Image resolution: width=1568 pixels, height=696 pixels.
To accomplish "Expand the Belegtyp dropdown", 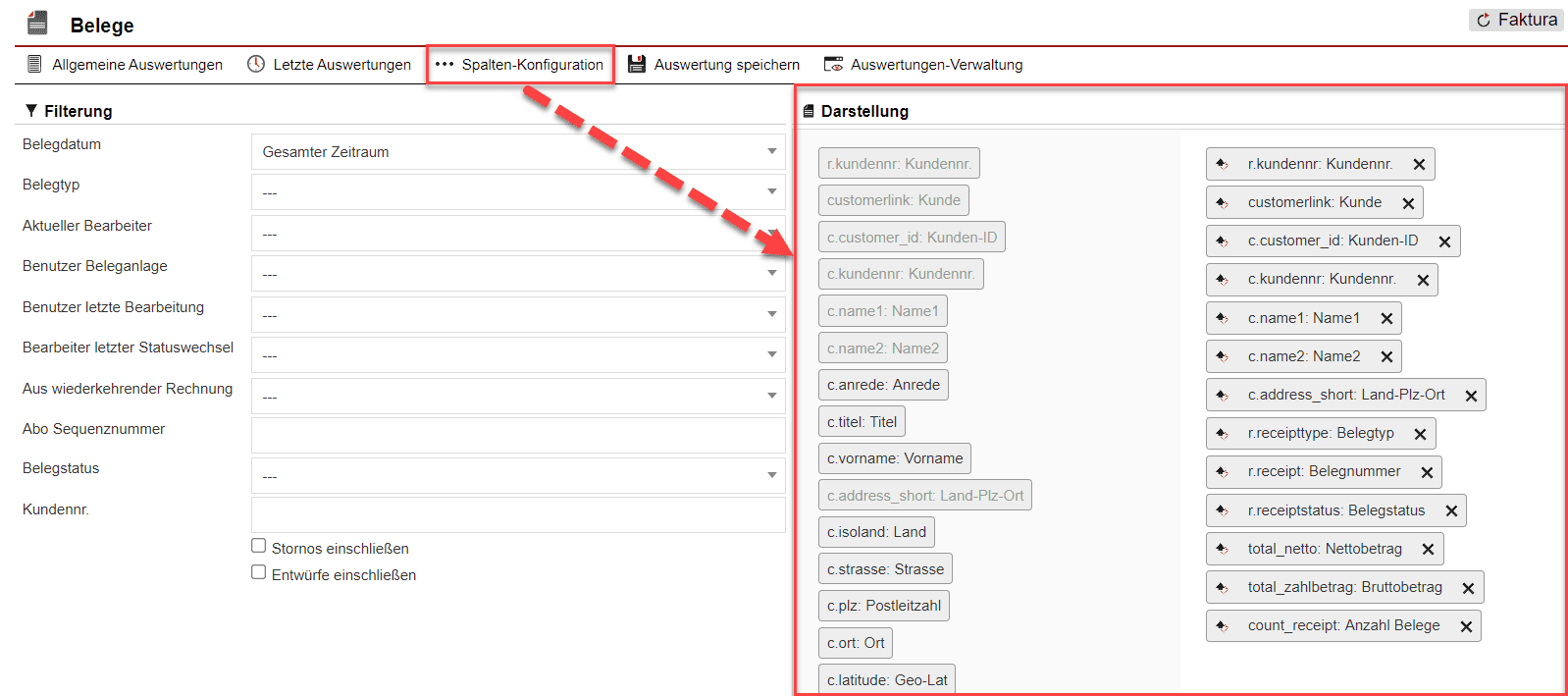I will [x=517, y=192].
